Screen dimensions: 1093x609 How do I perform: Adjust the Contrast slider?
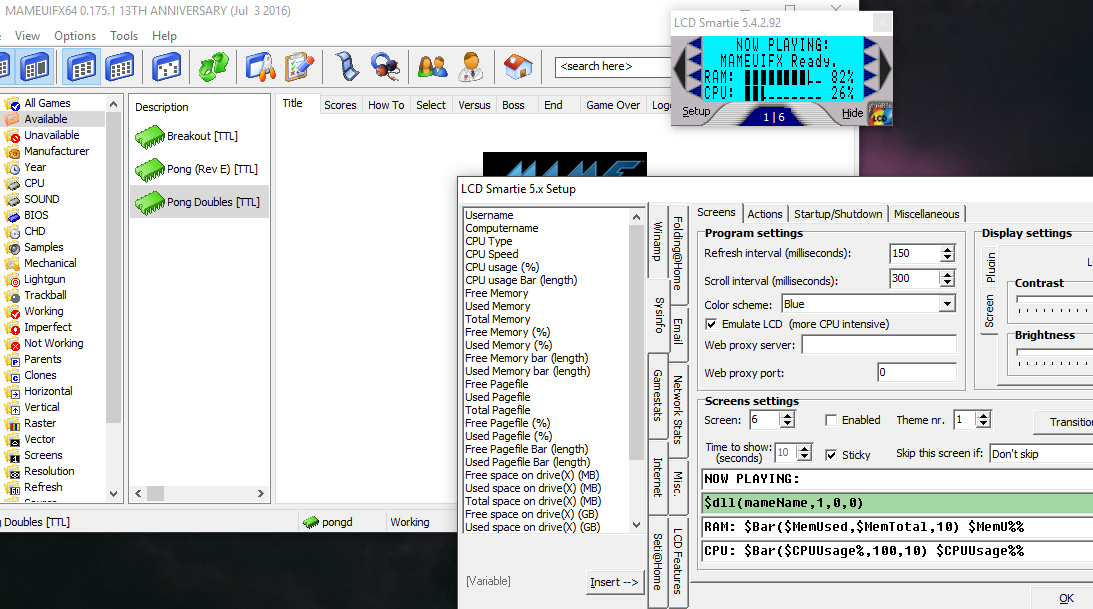pyautogui.click(x=1050, y=301)
